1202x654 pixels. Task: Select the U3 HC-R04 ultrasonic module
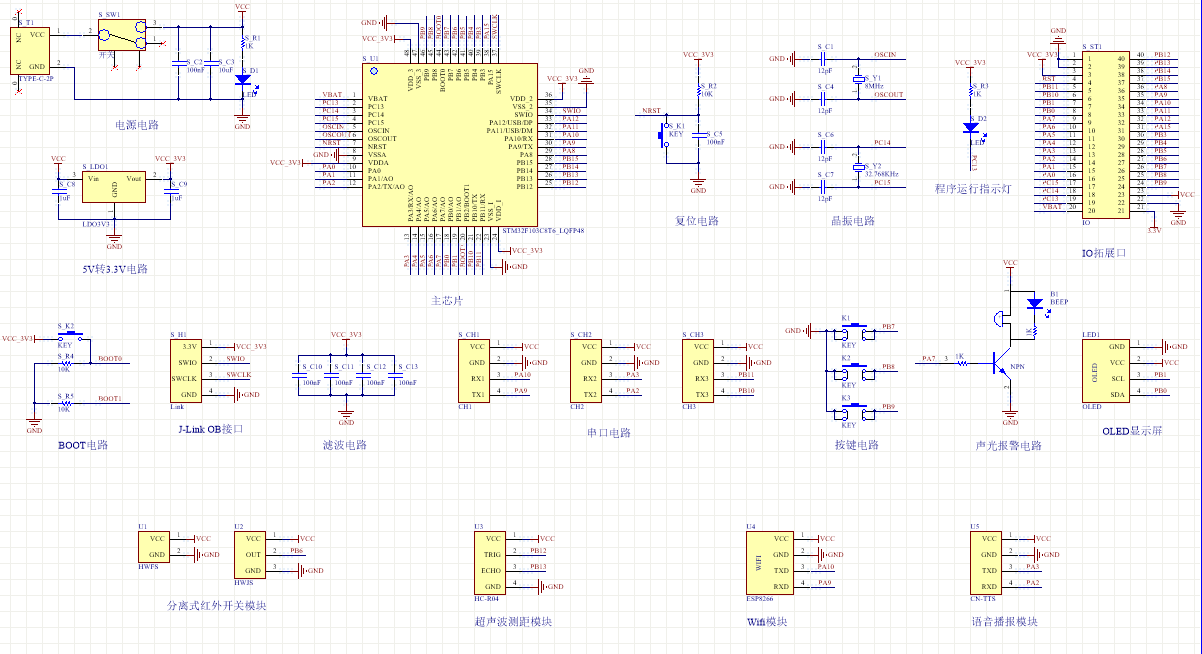click(490, 562)
